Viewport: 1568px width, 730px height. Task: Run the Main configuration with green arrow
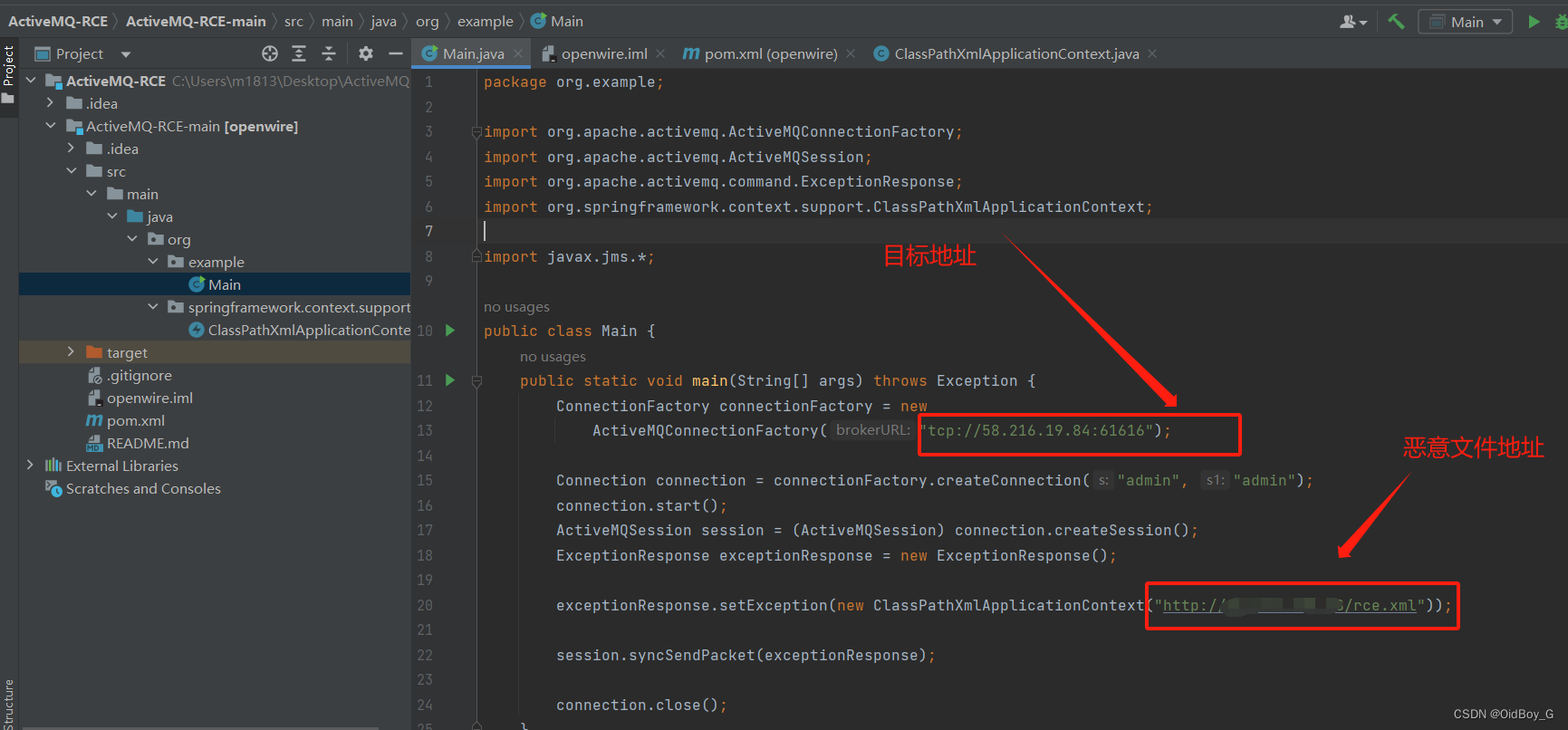[1534, 21]
